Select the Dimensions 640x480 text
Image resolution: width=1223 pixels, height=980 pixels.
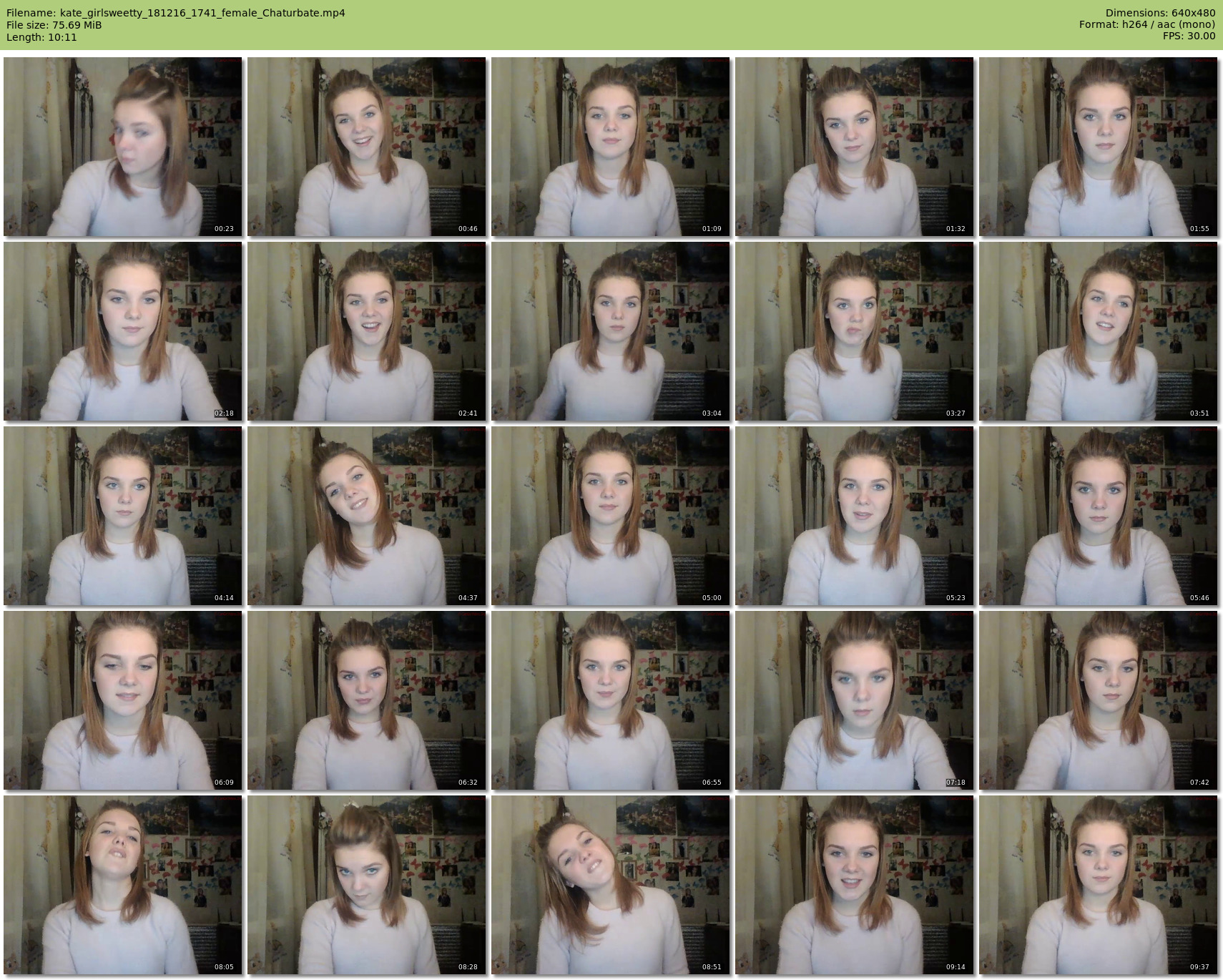click(1160, 13)
